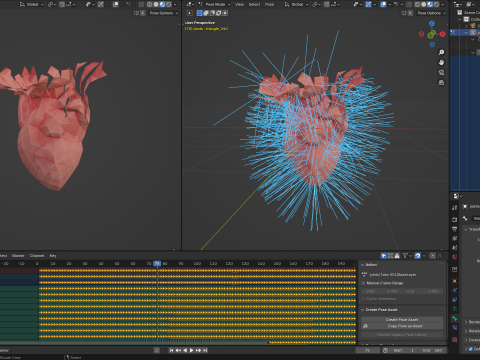Screen dimensions: 480x360
Task: Click Play animation button
Action: 192,350
